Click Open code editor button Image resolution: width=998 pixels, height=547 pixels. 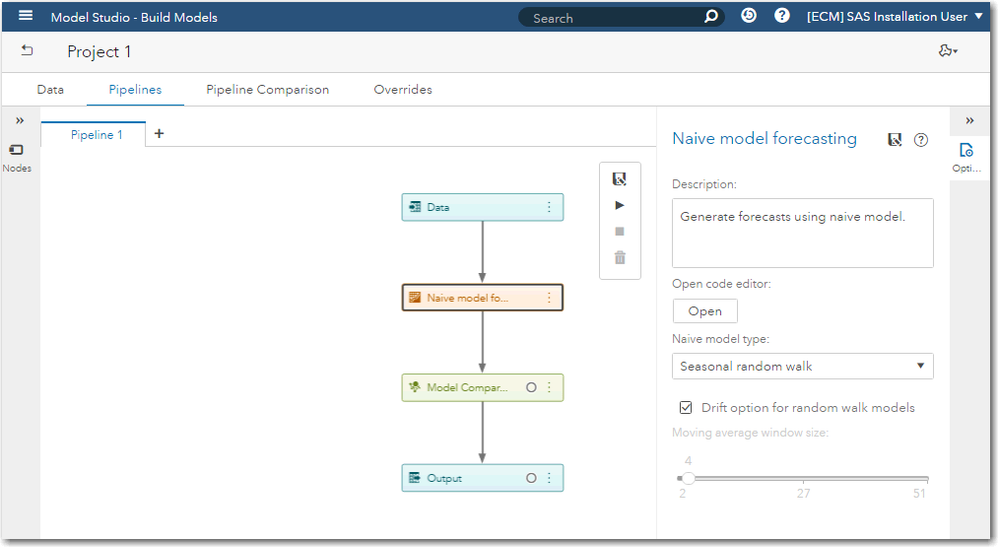[705, 311]
